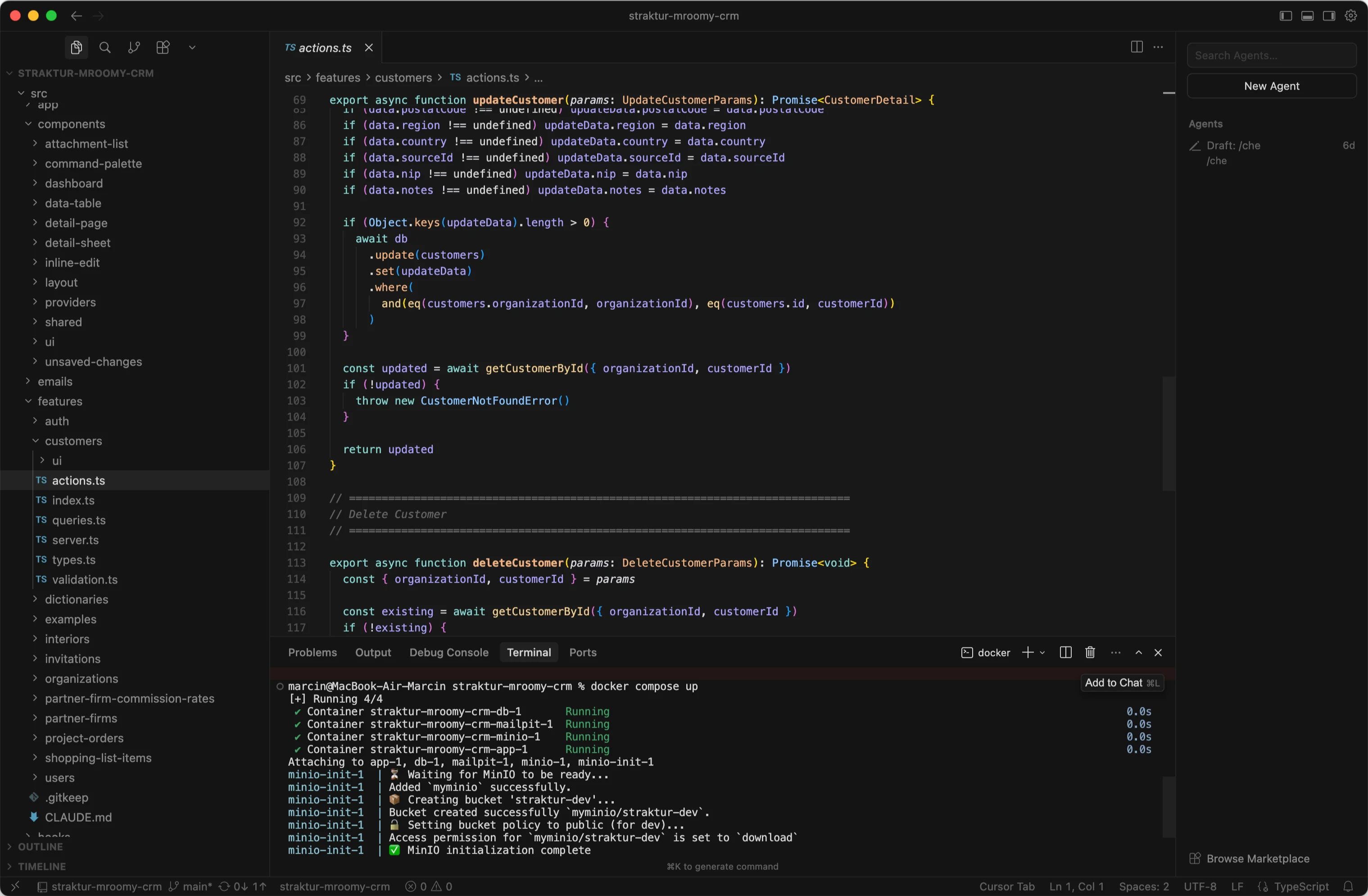The width and height of the screenshot is (1368, 896).
Task: Toggle the primary sidebar visibility
Action: (x=1285, y=15)
